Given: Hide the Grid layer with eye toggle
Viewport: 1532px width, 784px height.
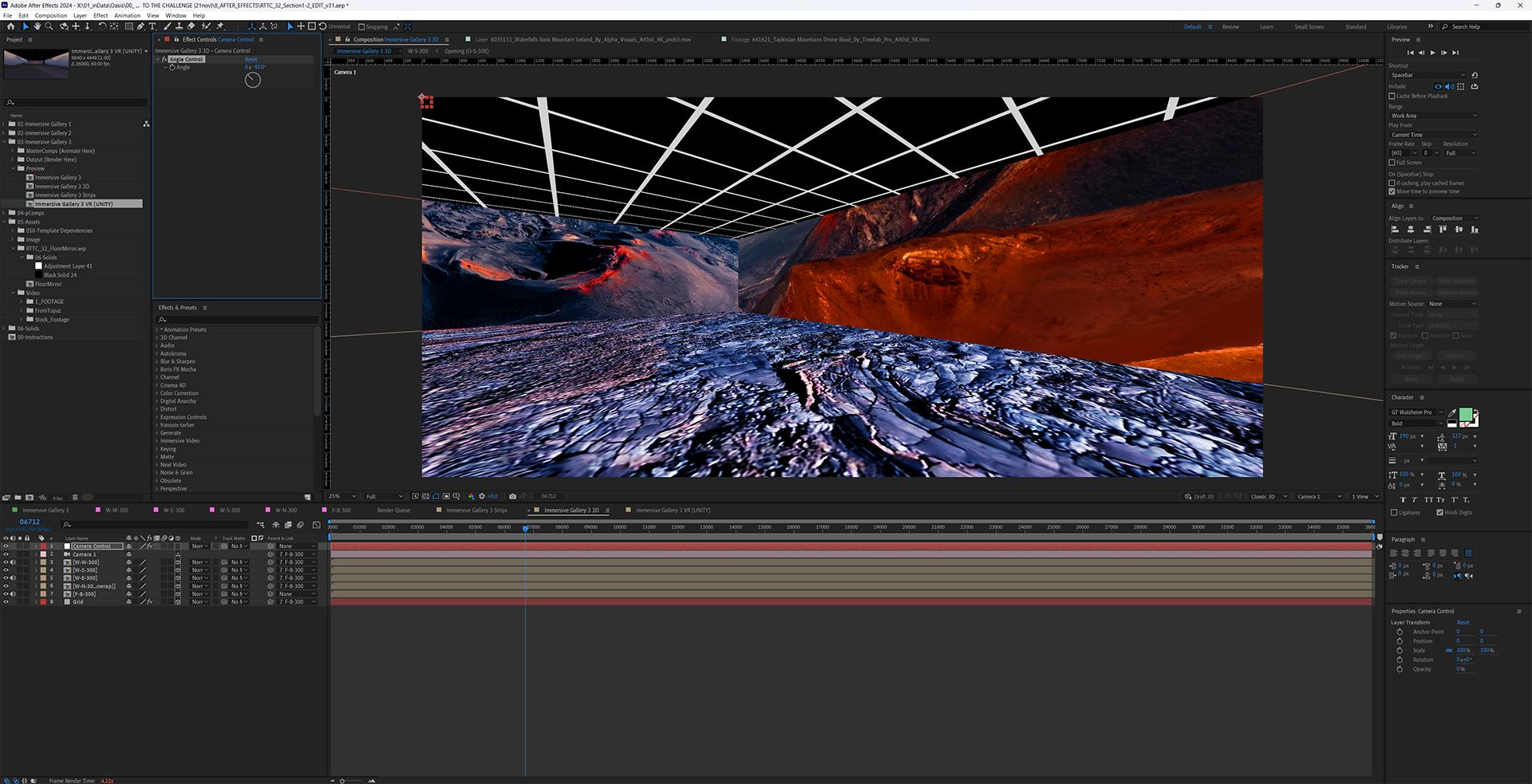Looking at the screenshot, I should point(6,602).
